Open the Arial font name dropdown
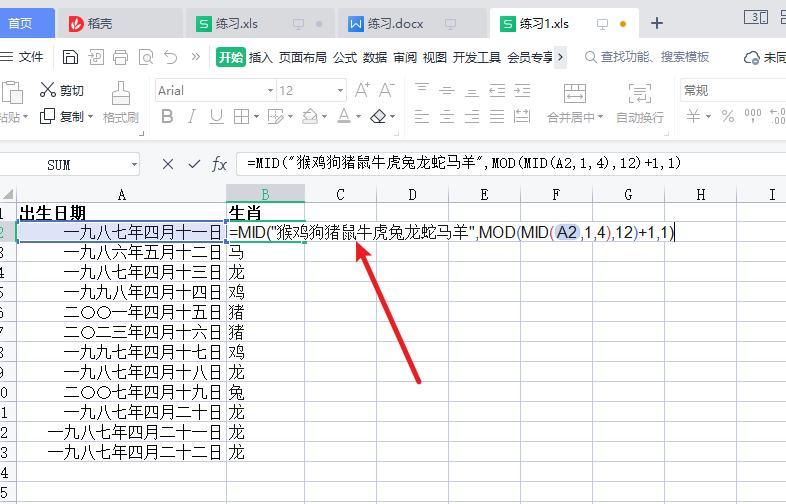The image size is (786, 504). (270, 91)
